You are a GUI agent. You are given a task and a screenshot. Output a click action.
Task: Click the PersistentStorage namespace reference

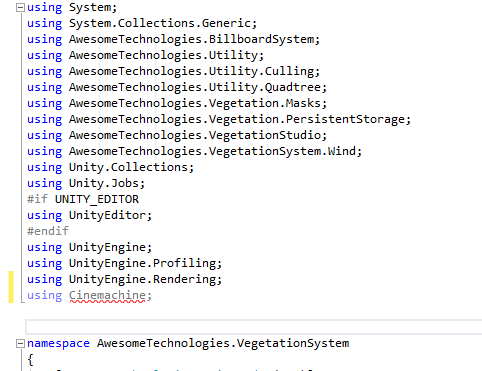[x=345, y=119]
